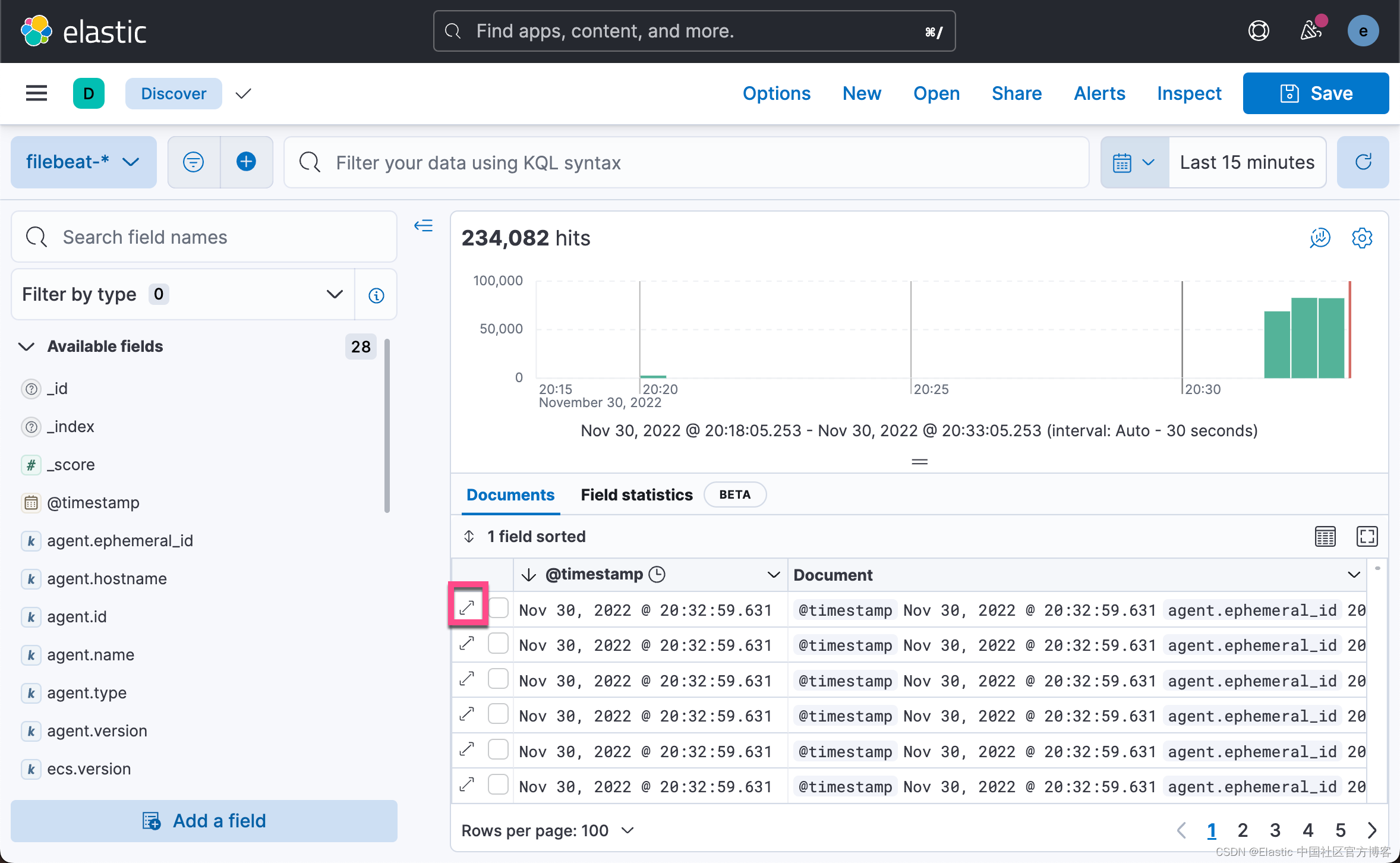Switch to Field statistics tab

(636, 495)
